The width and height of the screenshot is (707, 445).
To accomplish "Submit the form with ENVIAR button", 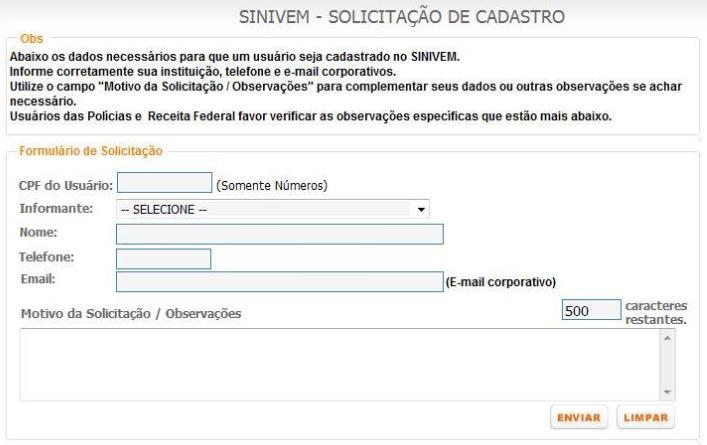I will point(578,417).
